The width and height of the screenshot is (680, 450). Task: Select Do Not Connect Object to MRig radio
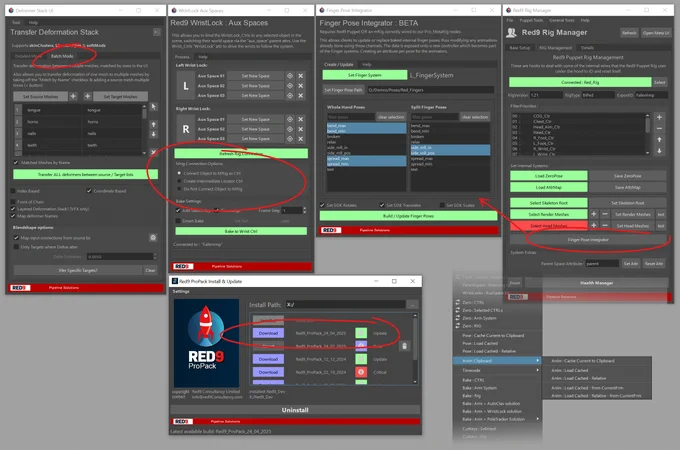tap(179, 189)
